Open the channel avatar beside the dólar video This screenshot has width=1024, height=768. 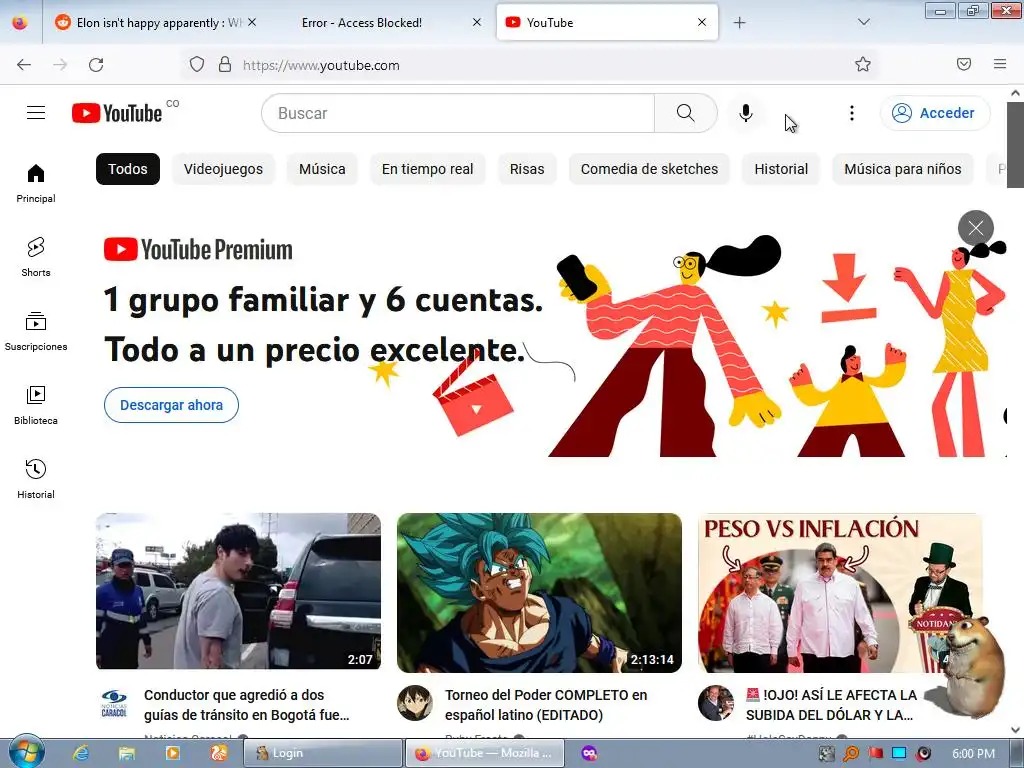click(716, 703)
